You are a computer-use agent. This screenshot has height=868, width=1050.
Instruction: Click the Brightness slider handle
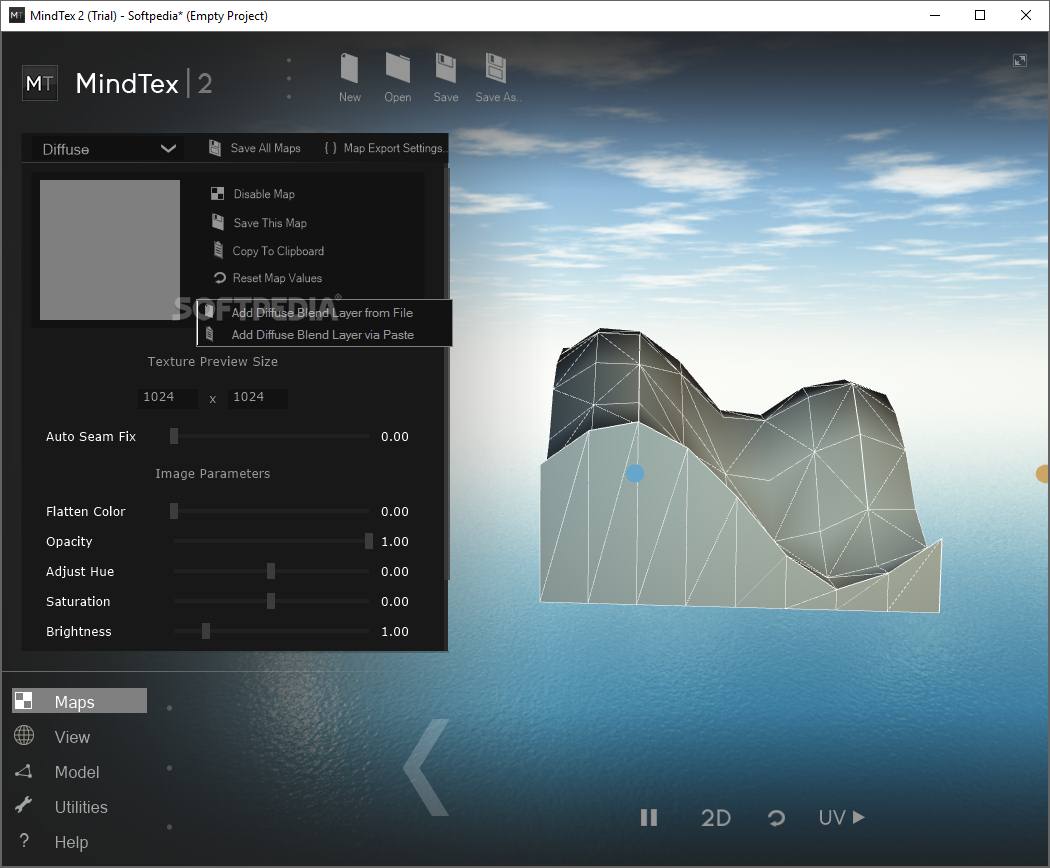pos(206,631)
